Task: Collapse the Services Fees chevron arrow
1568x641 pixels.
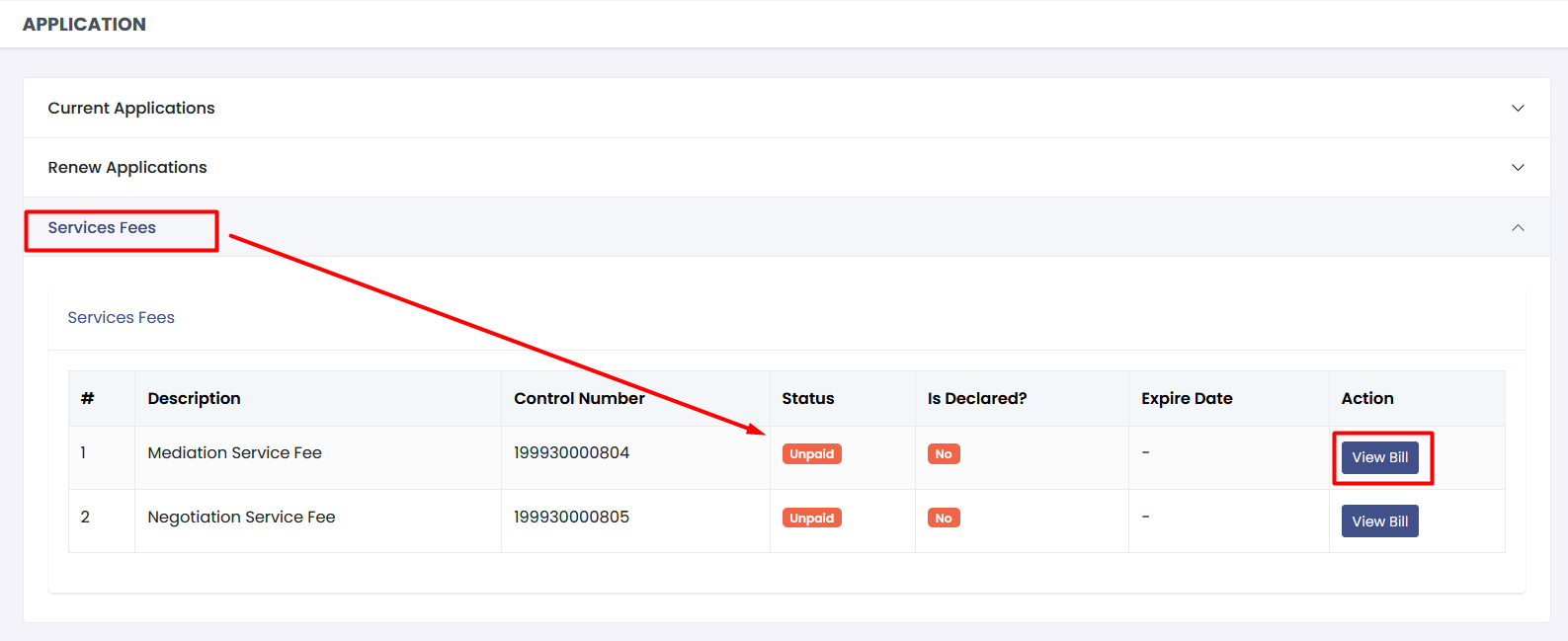Action: (1518, 227)
